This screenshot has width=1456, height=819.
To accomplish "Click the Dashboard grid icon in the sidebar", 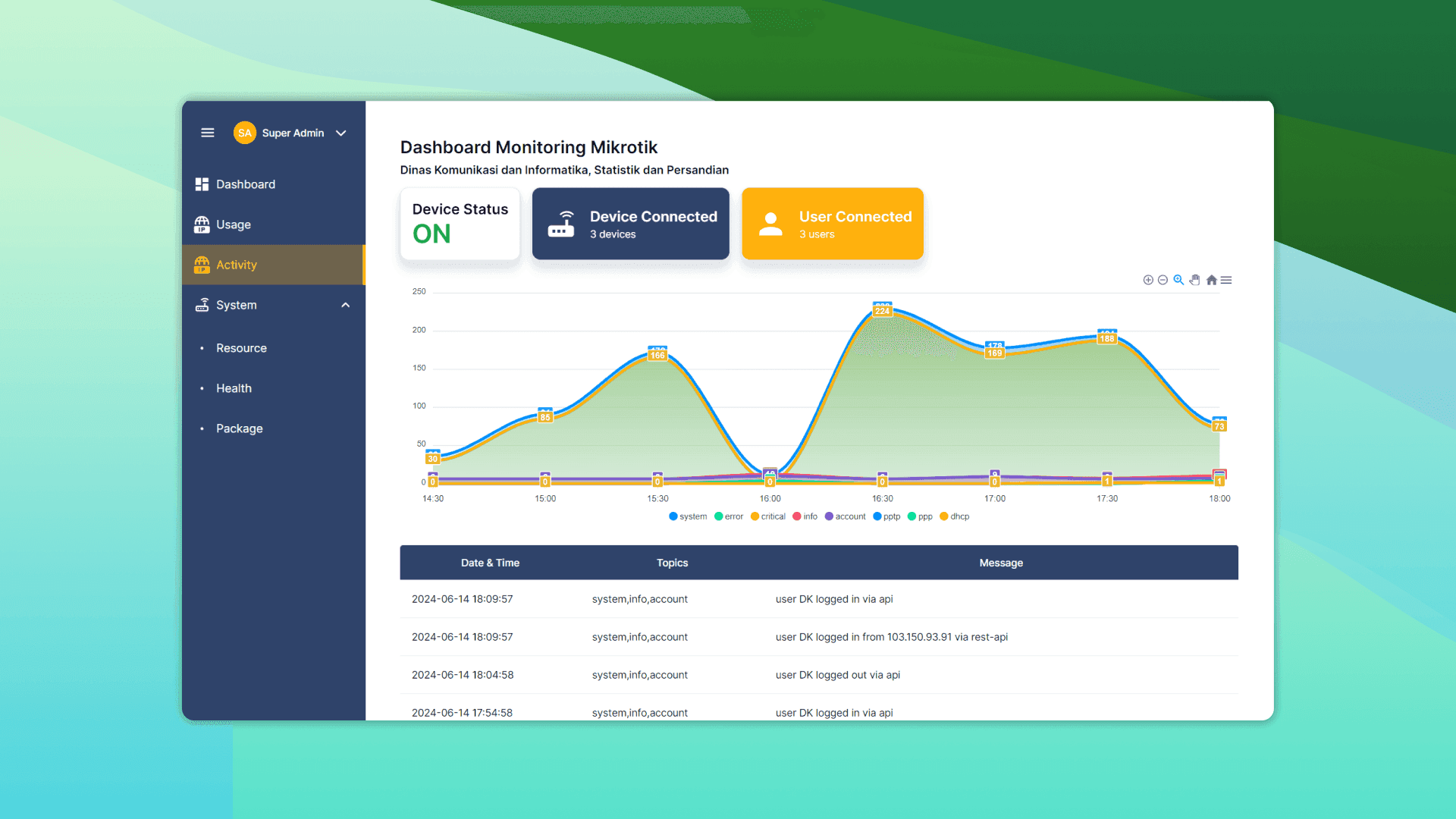I will pyautogui.click(x=201, y=184).
